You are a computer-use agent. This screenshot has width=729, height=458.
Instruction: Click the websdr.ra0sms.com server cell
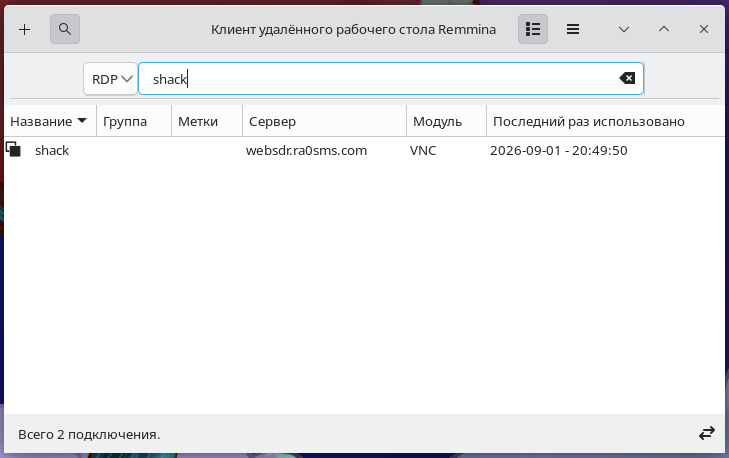306,150
